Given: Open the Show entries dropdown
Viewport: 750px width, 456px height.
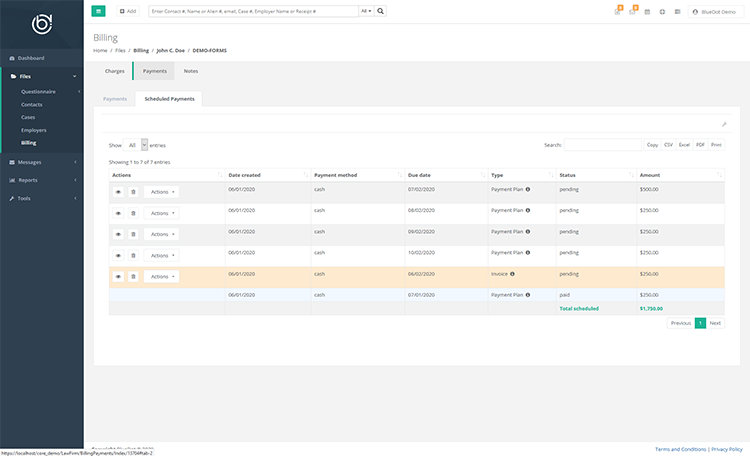Looking at the screenshot, I should pos(135,145).
